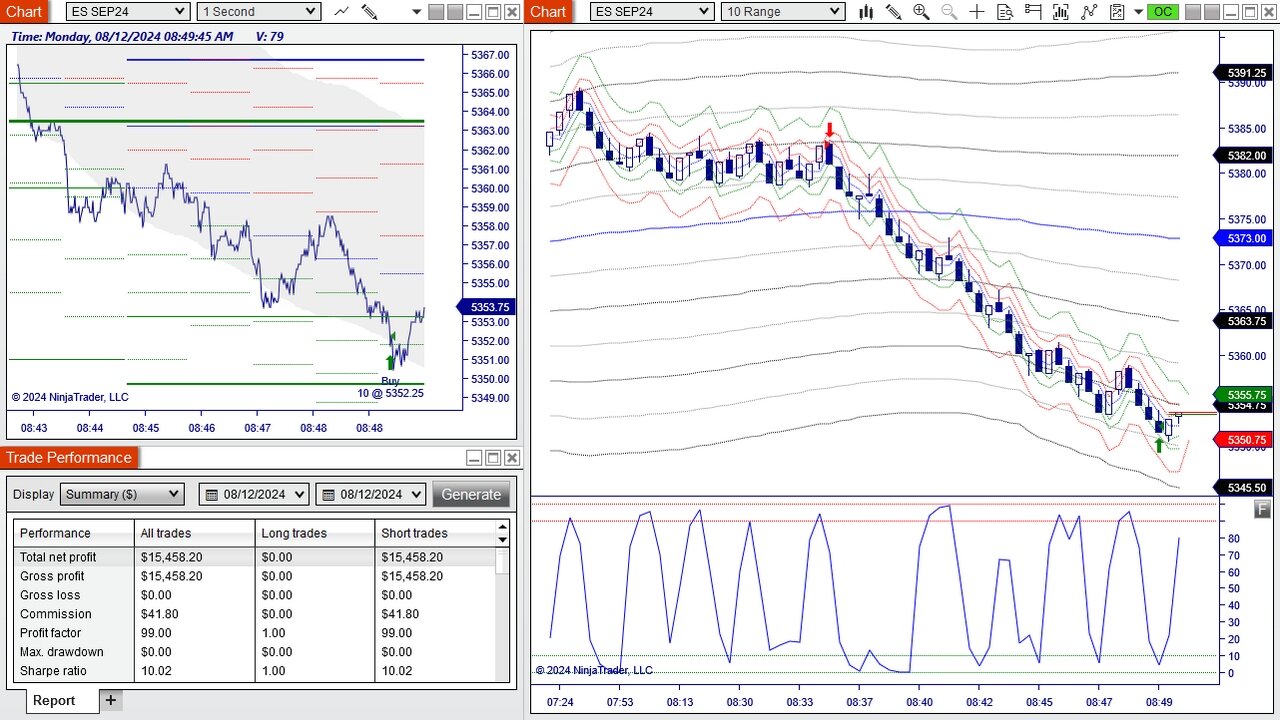Screen dimensions: 1280x720
Task: Click red sell arrow on right chart
Action: click(x=829, y=130)
